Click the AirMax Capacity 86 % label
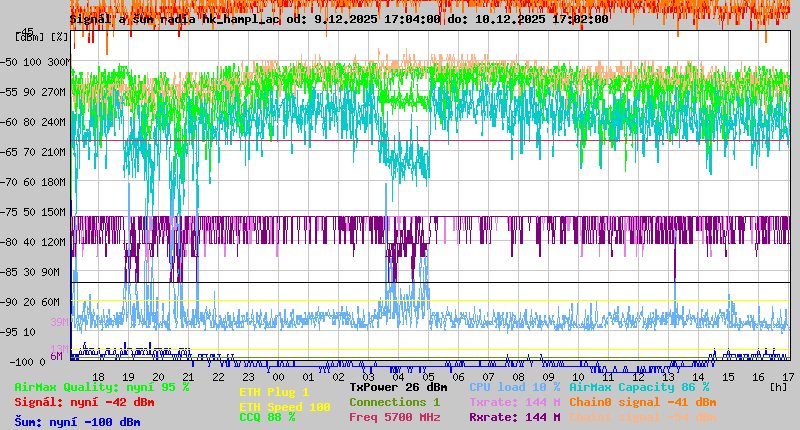Image resolution: width=800 pixels, height=430 pixels. pyautogui.click(x=638, y=387)
